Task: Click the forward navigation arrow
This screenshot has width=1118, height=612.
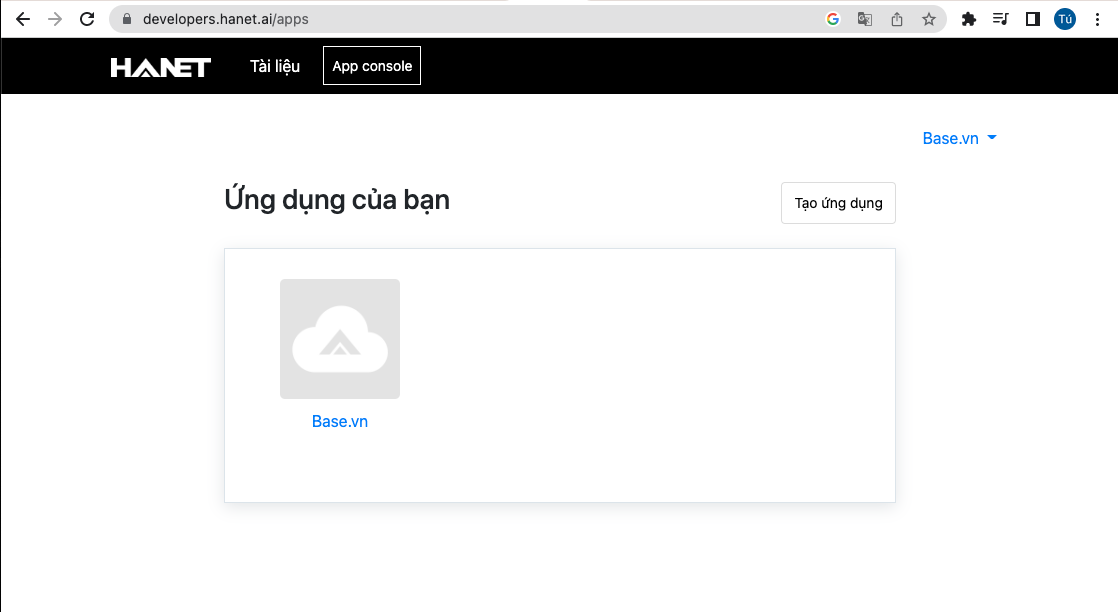Action: click(55, 18)
